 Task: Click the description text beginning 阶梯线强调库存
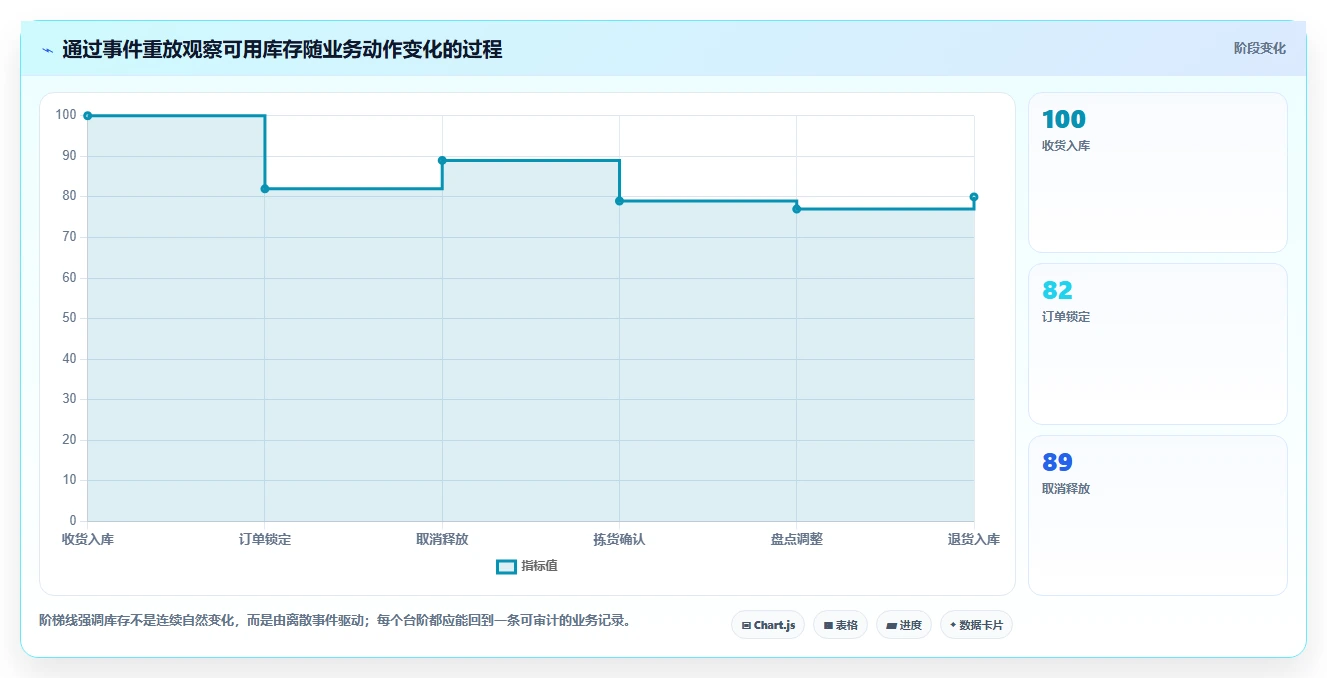[335, 620]
